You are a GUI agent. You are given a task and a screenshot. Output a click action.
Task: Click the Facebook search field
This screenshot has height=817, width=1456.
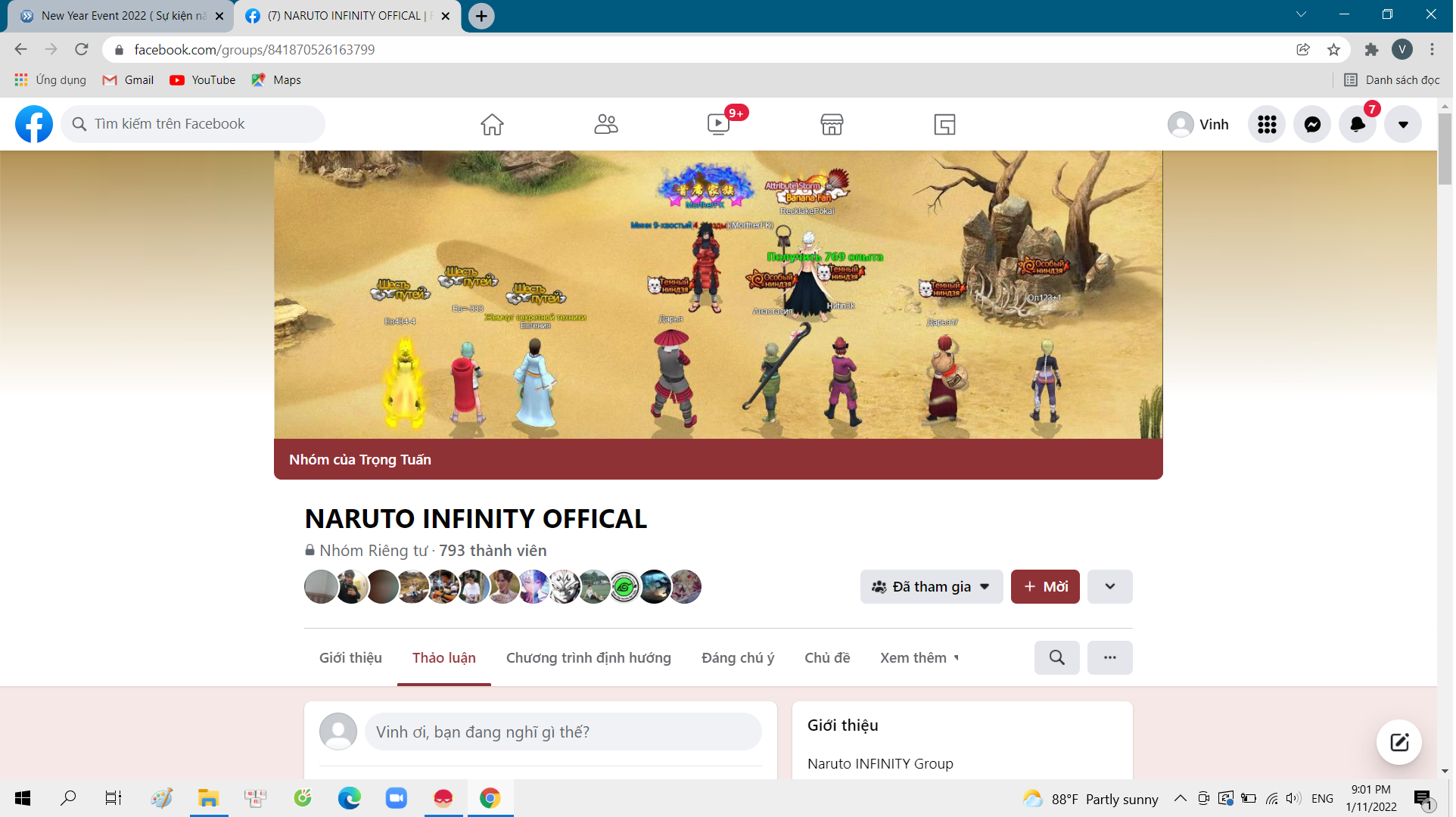click(x=193, y=124)
